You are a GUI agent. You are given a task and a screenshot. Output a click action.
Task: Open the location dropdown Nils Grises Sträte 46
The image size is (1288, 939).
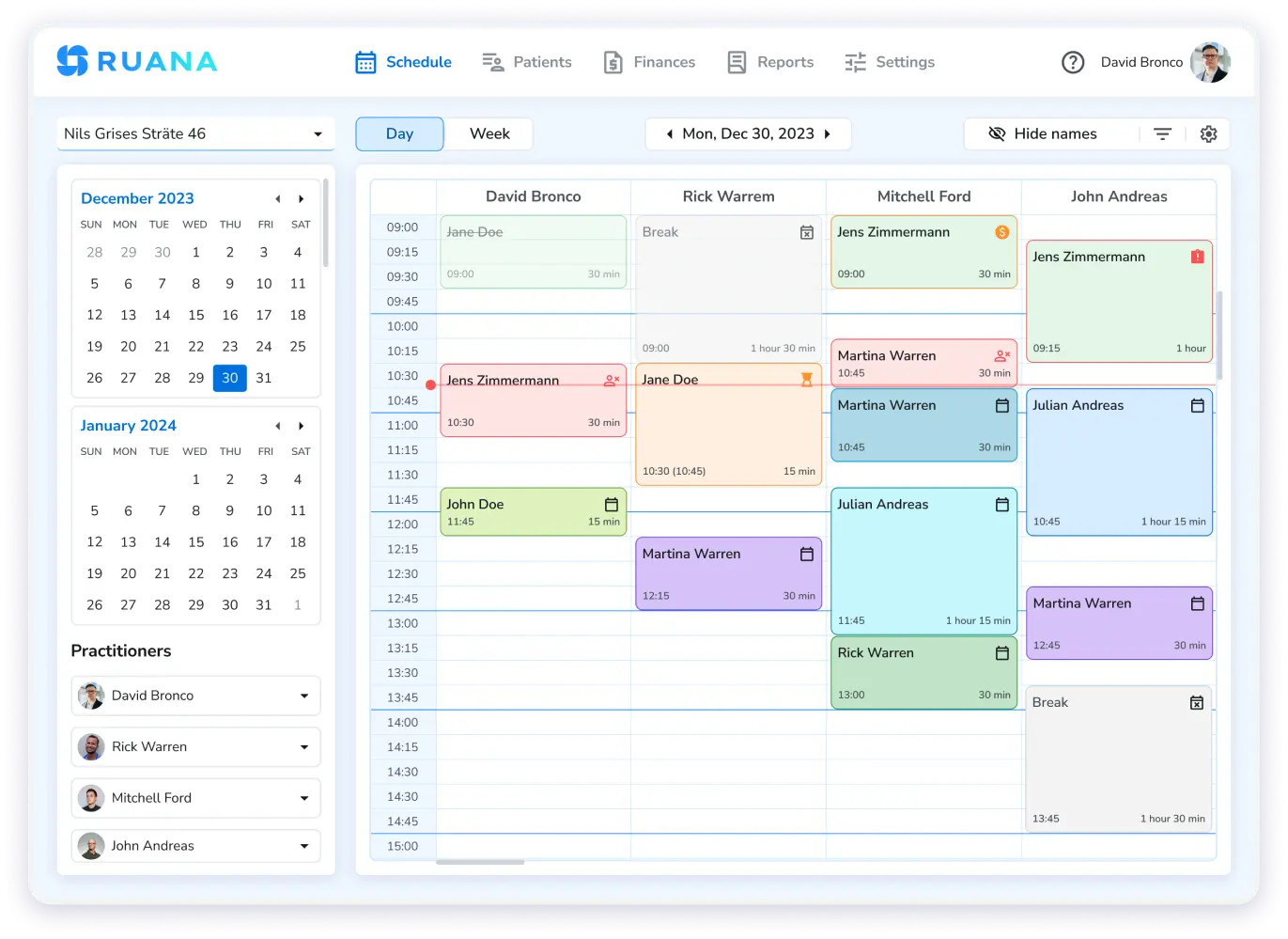pyautogui.click(x=194, y=133)
